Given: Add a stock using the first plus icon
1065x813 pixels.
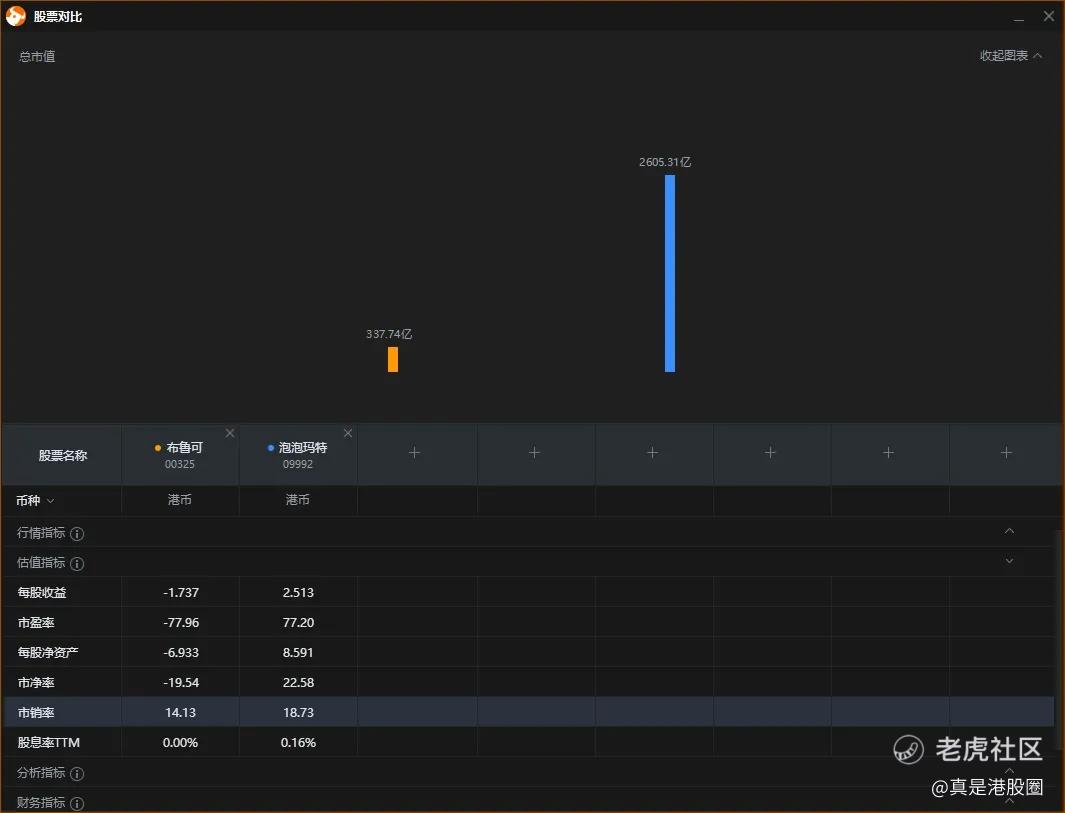Looking at the screenshot, I should pyautogui.click(x=415, y=453).
